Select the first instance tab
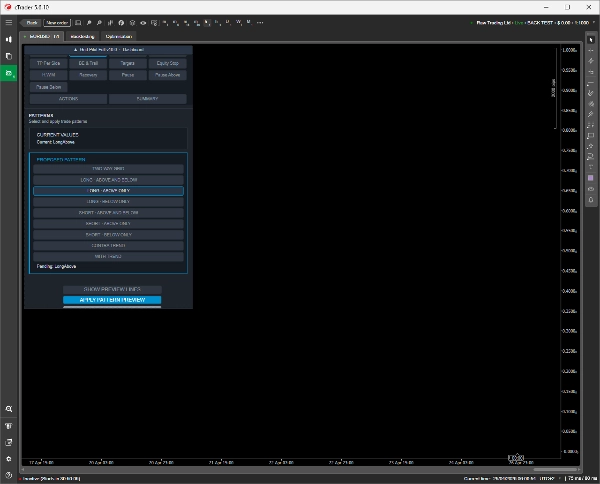 point(42,36)
